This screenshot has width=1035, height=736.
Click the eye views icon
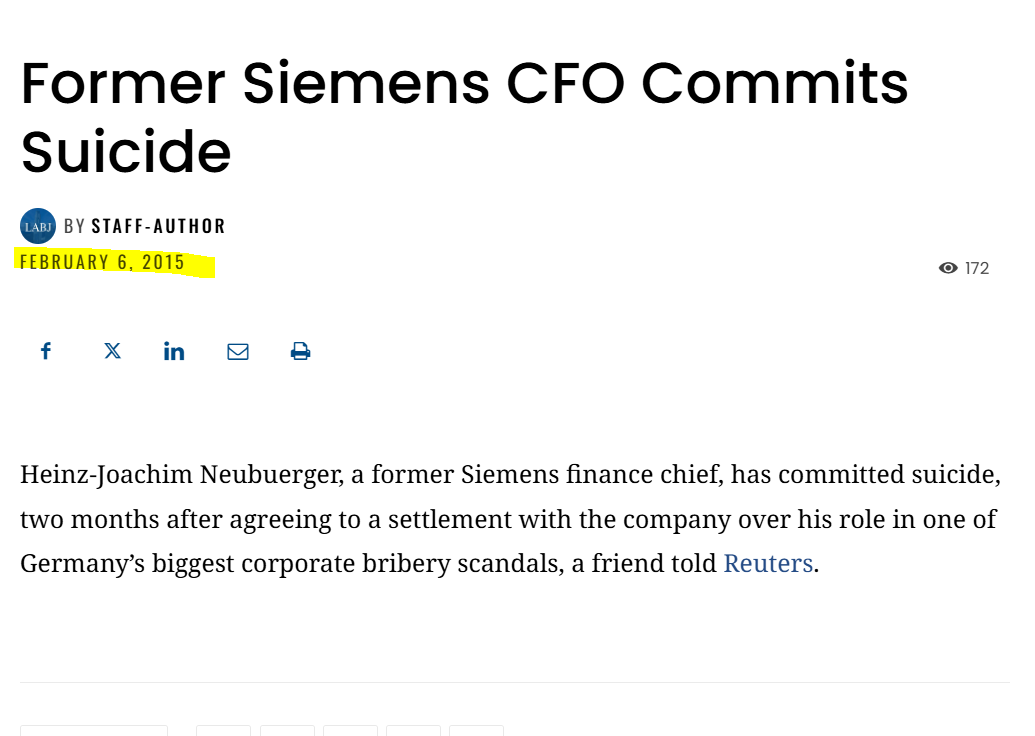click(x=948, y=268)
